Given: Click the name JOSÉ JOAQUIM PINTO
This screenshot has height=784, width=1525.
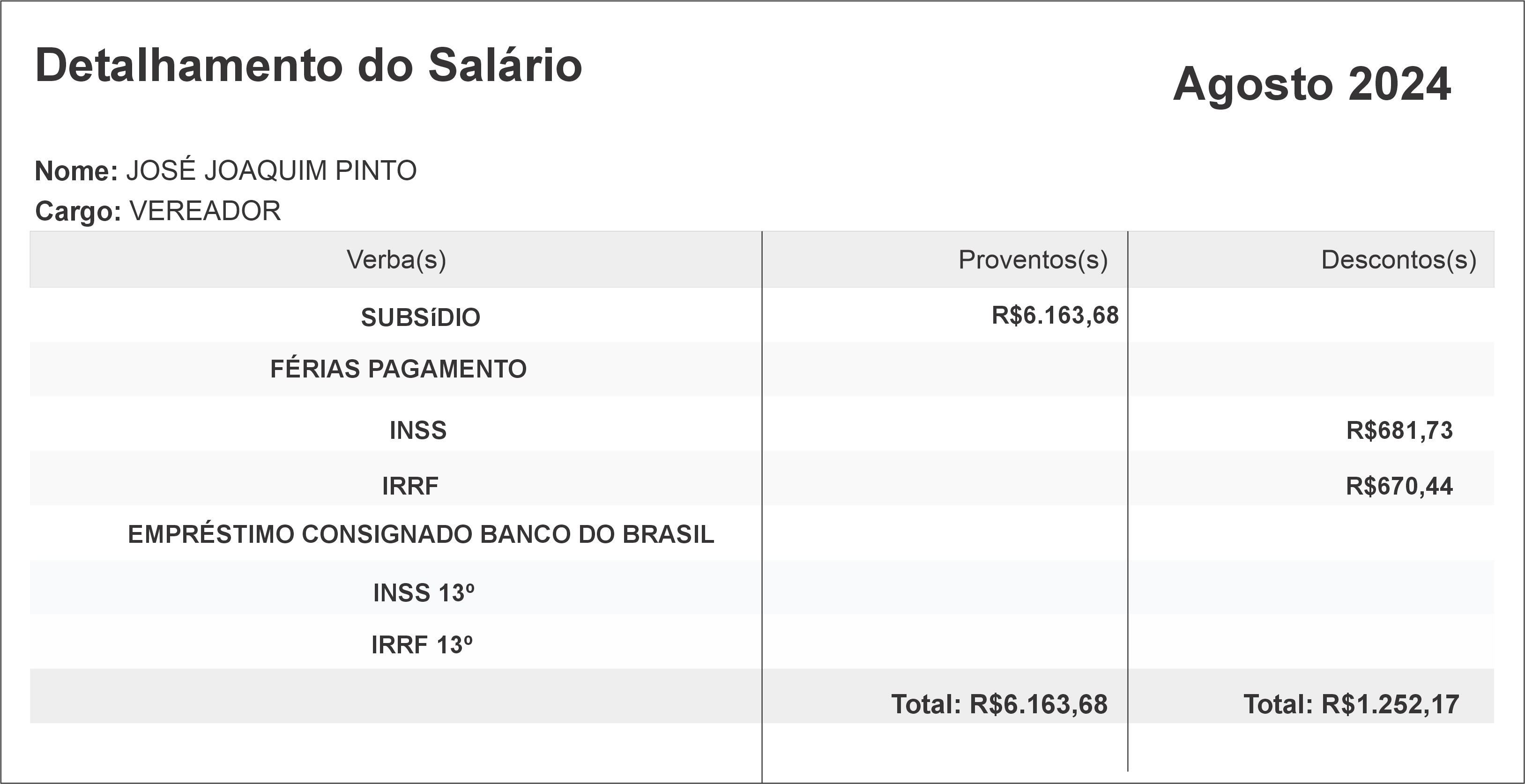Looking at the screenshot, I should [x=271, y=170].
